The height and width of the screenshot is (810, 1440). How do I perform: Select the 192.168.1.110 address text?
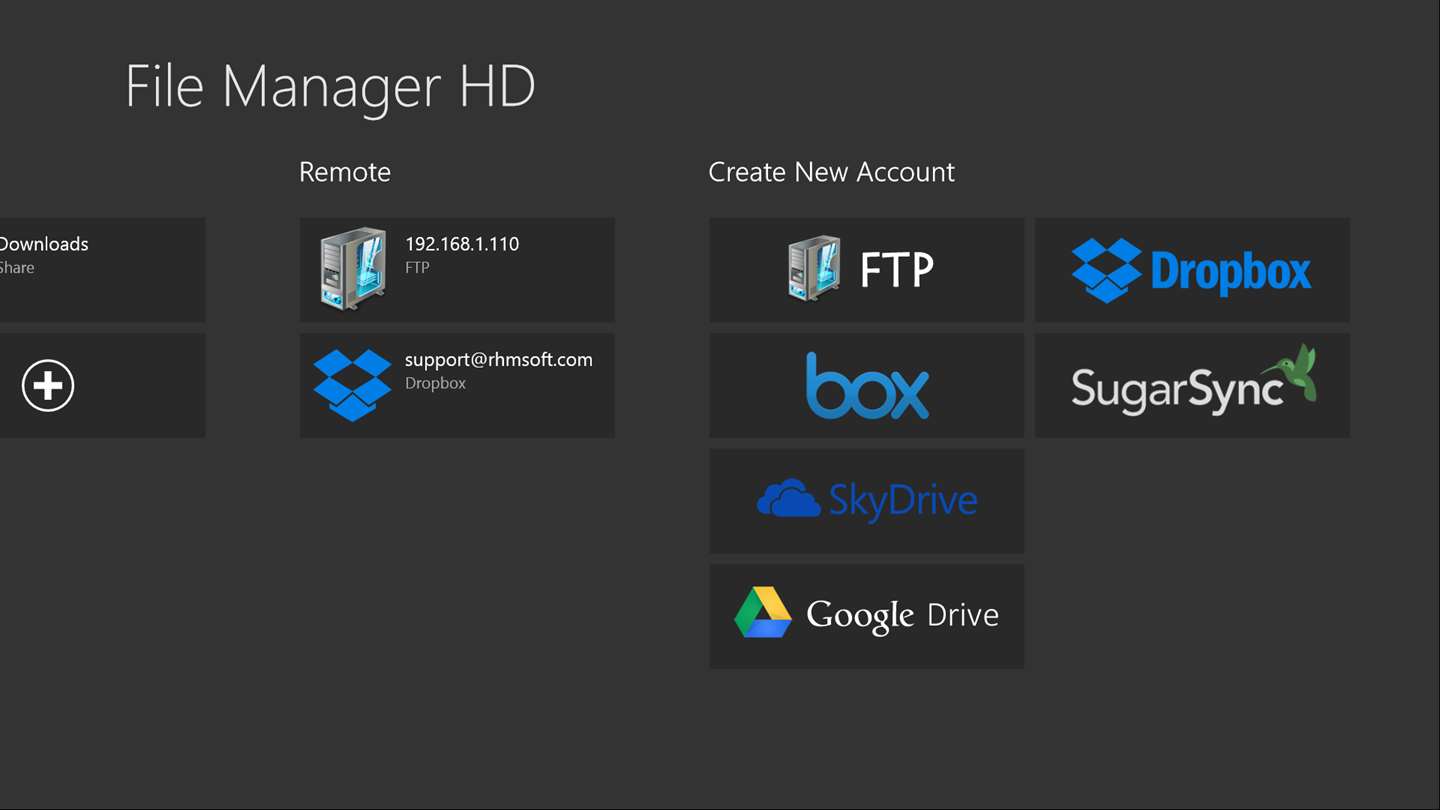tap(462, 244)
